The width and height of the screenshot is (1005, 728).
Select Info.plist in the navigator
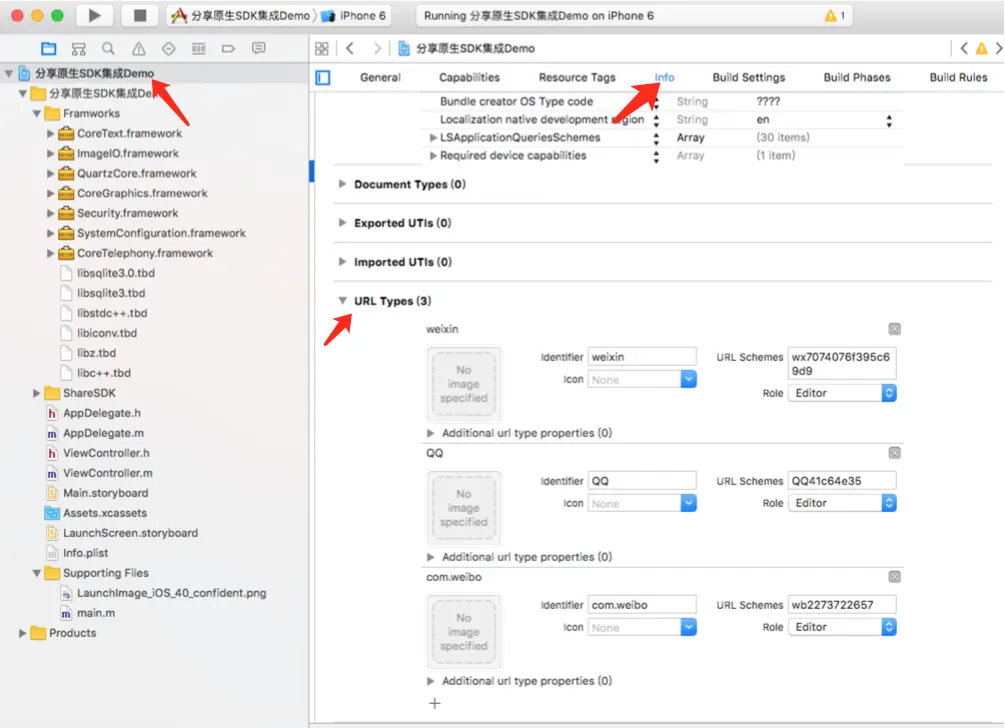pos(85,552)
